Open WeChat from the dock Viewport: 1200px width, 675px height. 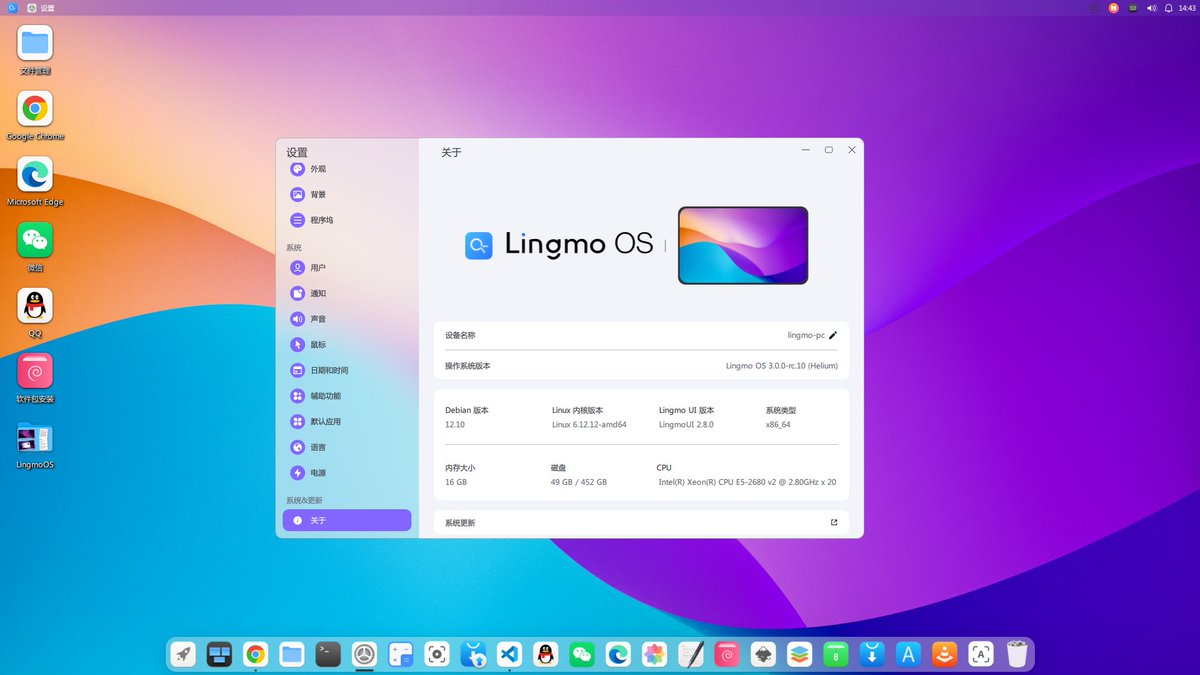tap(582, 655)
